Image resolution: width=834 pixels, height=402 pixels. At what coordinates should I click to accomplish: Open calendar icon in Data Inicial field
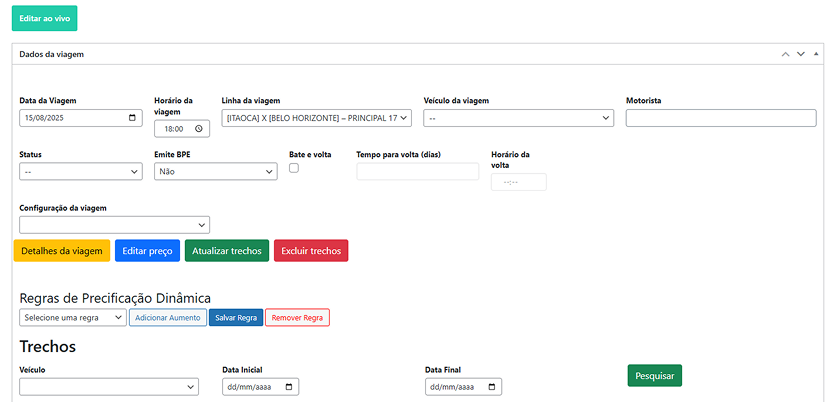289,387
